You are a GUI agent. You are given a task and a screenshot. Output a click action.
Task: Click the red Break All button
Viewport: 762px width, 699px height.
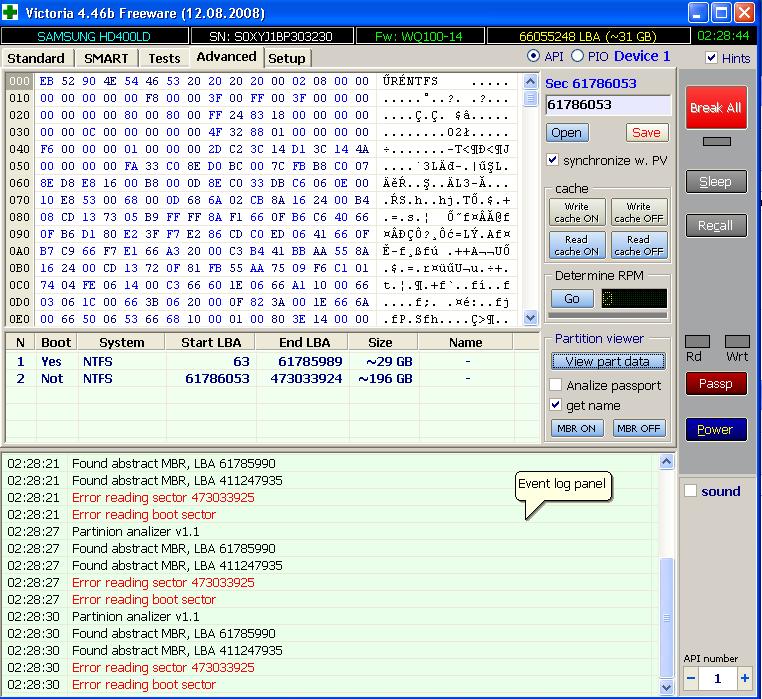tap(716, 107)
